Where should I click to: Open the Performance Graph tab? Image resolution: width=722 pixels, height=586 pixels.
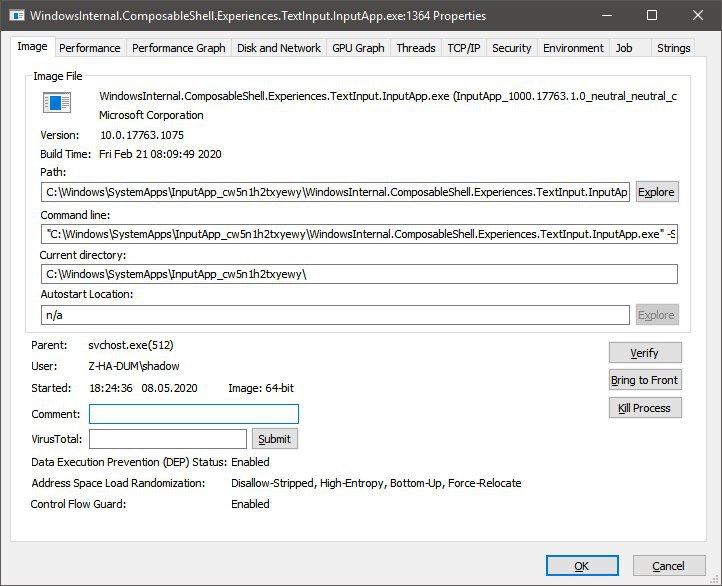pos(179,48)
